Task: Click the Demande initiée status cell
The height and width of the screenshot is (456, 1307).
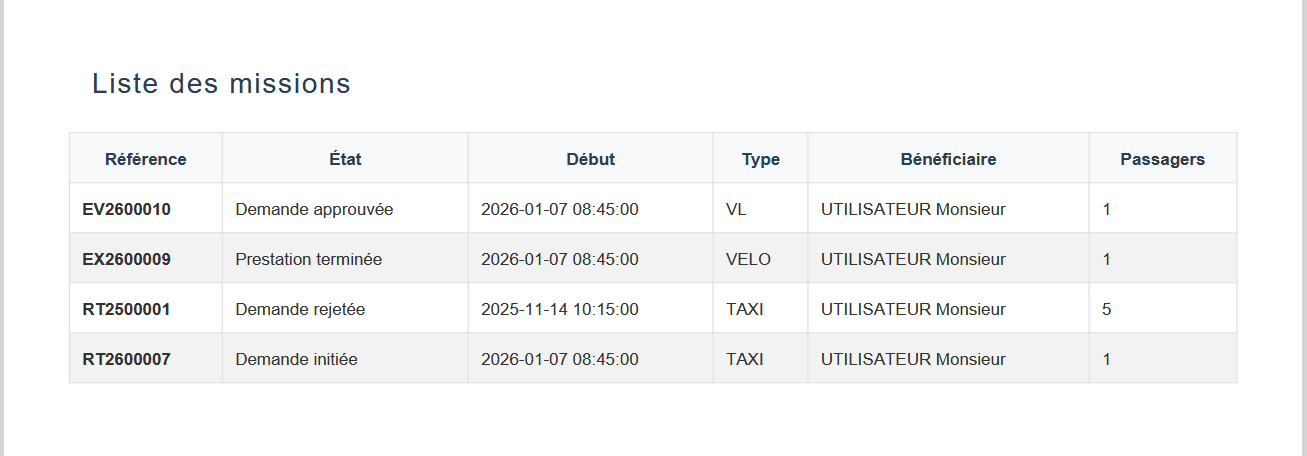Action: [x=296, y=360]
